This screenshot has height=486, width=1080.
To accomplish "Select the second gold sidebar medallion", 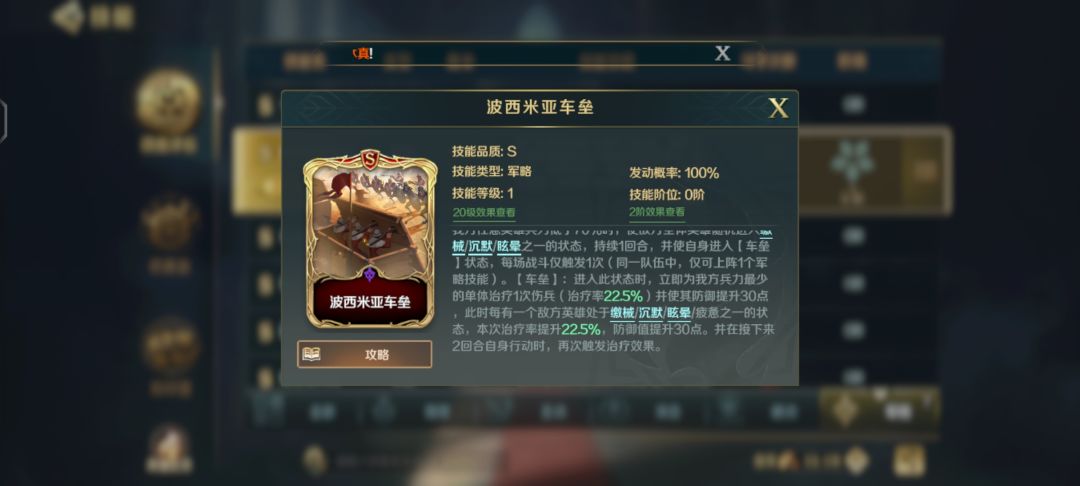I will coord(169,223).
